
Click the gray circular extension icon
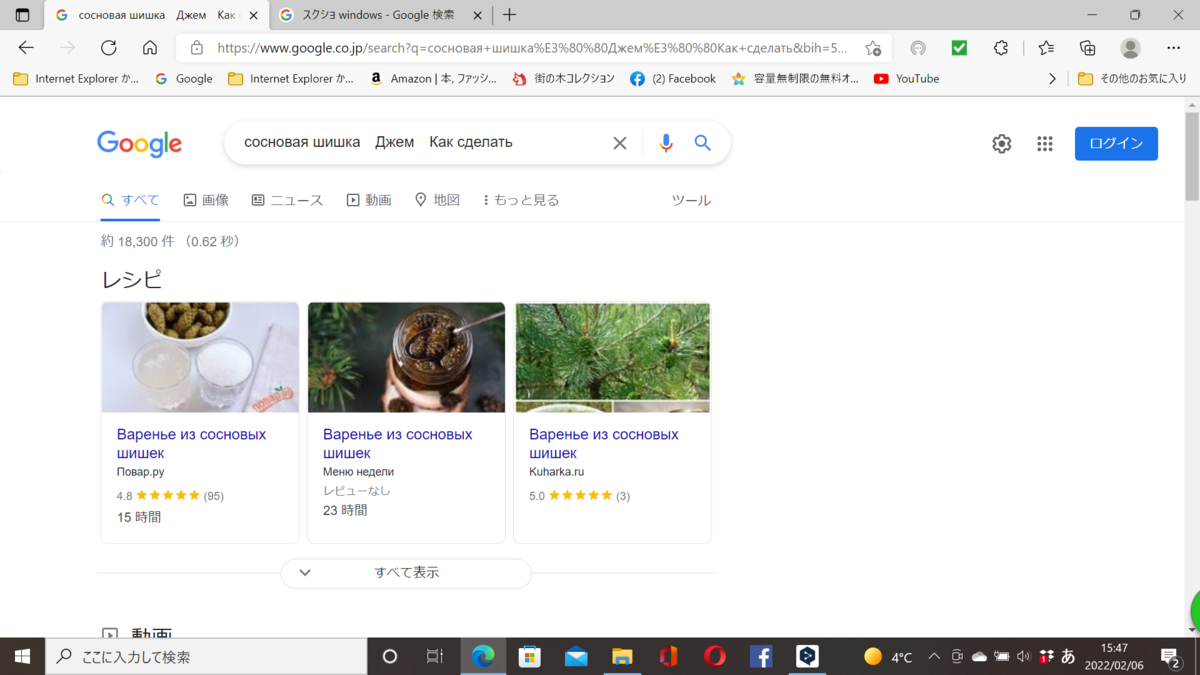918,48
